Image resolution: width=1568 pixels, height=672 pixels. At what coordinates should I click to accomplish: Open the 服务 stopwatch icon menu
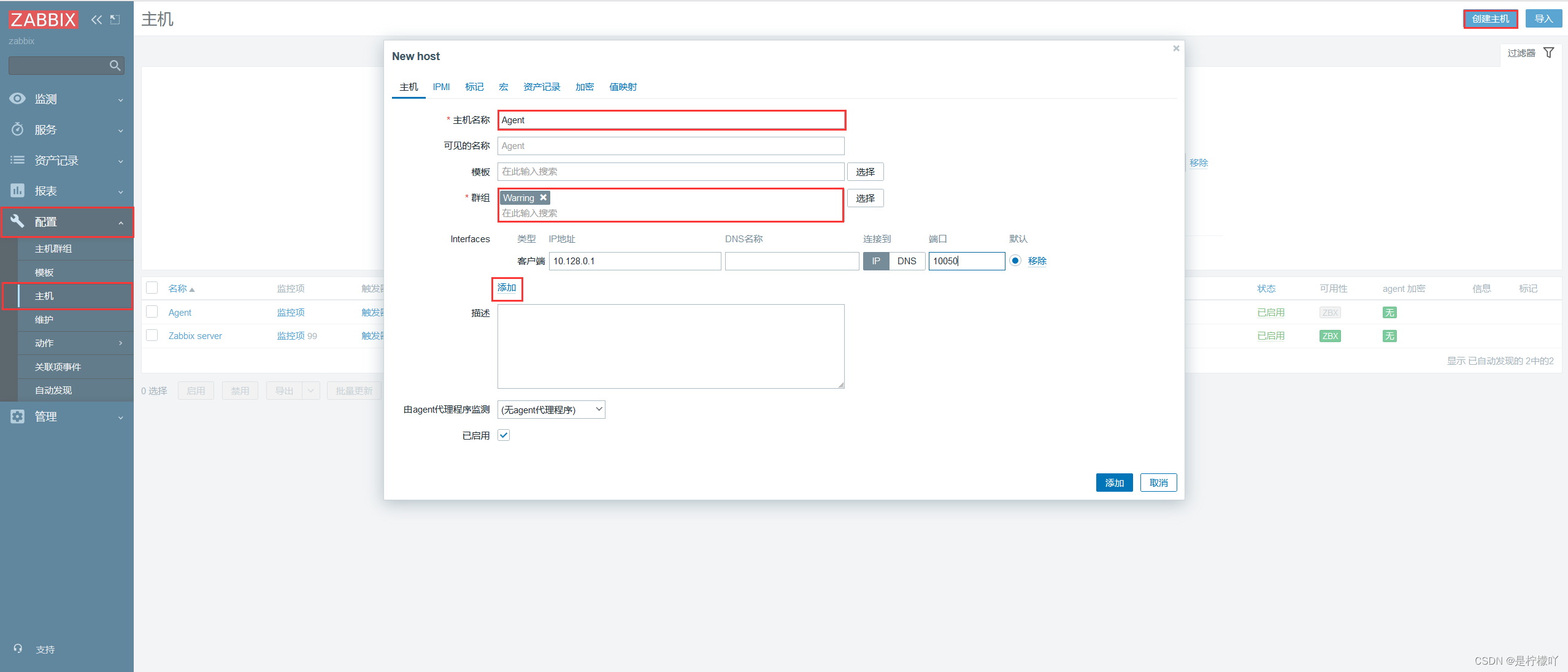coord(18,129)
